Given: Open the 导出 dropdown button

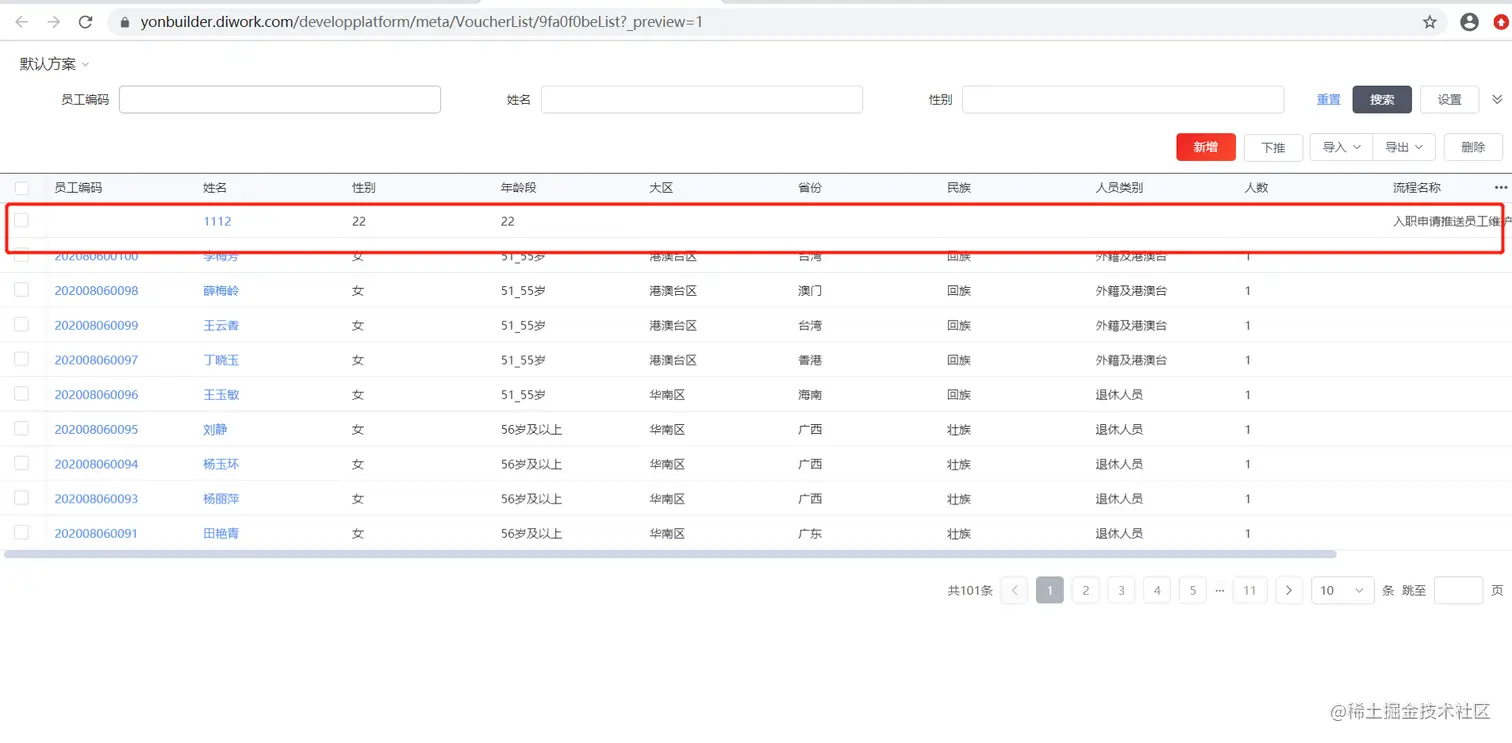Looking at the screenshot, I should click(x=1404, y=147).
